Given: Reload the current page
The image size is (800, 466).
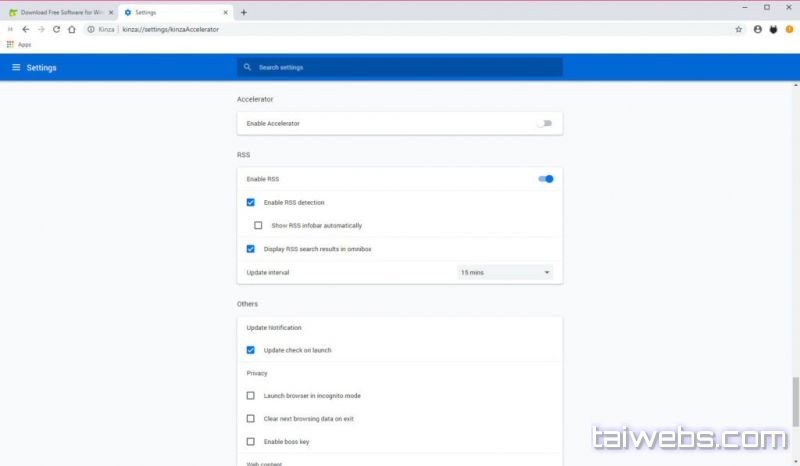Looking at the screenshot, I should (x=56, y=29).
